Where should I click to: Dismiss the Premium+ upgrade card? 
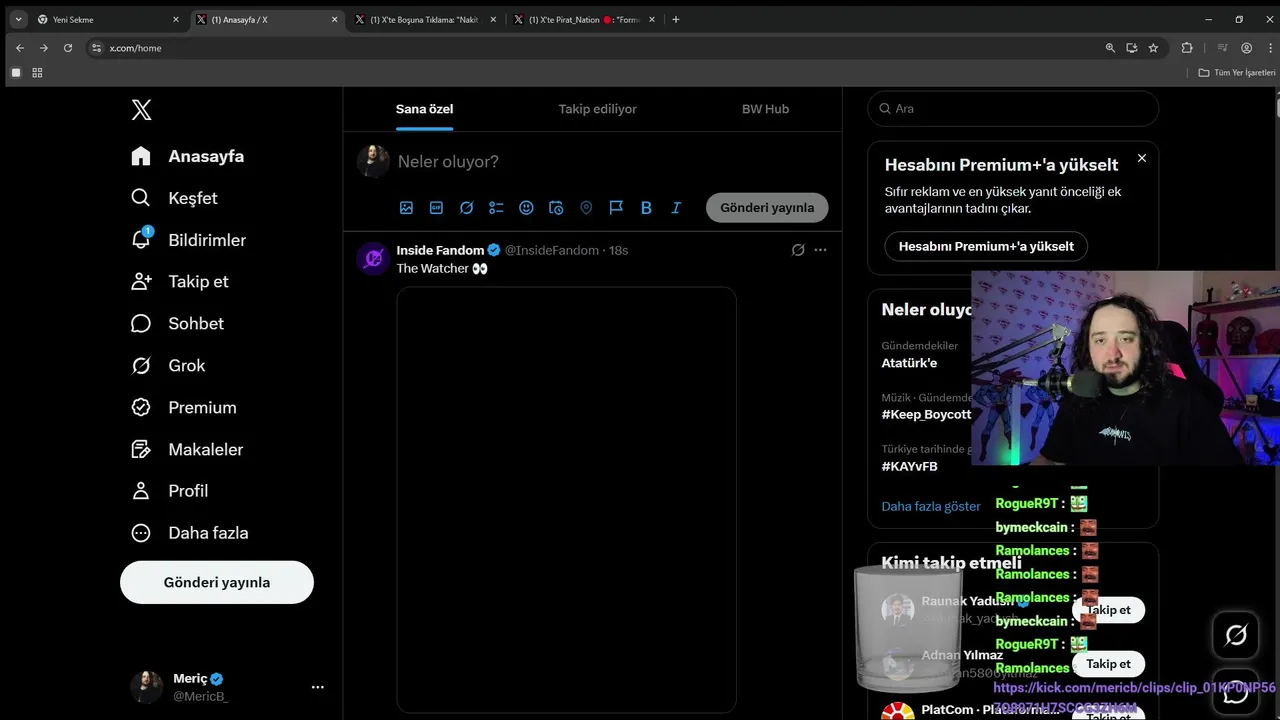coord(1142,158)
